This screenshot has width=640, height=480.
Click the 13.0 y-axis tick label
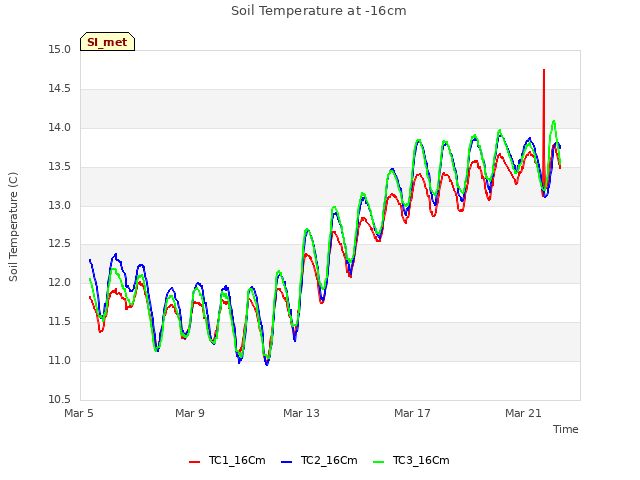click(x=60, y=205)
